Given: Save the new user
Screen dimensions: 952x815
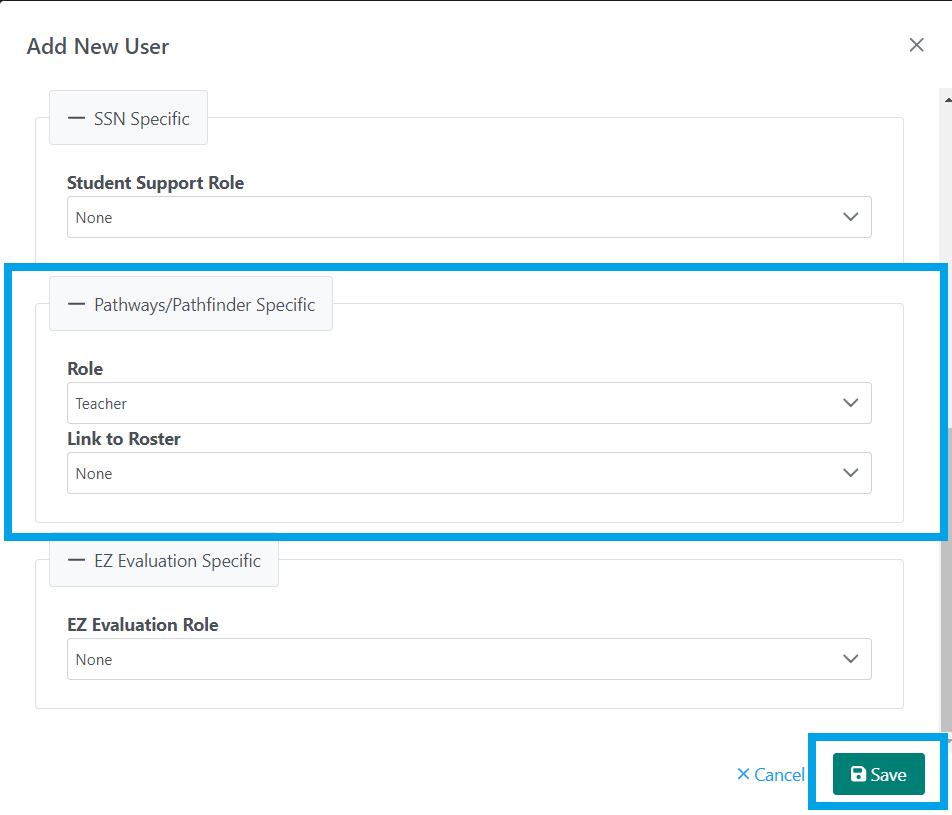Looking at the screenshot, I should point(879,774).
